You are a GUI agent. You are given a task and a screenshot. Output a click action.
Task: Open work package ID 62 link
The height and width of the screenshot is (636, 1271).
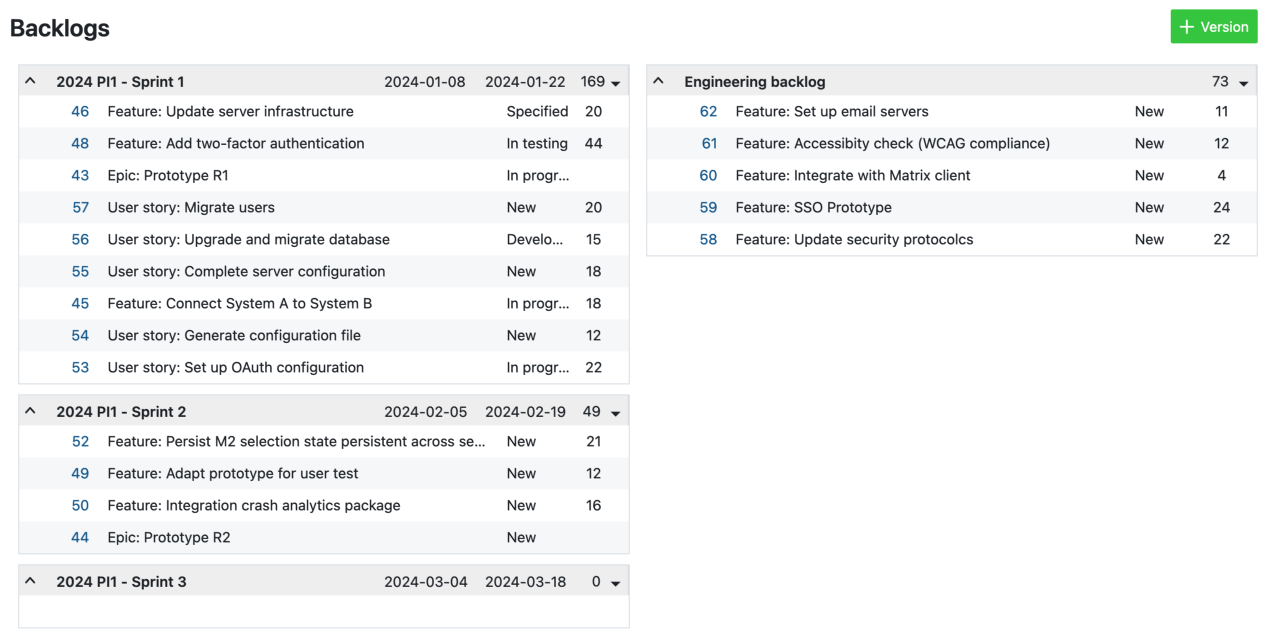(708, 111)
